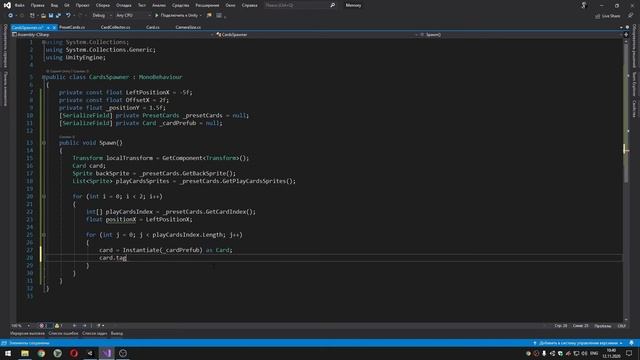Open Unity from taskbar
640x360 pixels.
(x=90, y=353)
